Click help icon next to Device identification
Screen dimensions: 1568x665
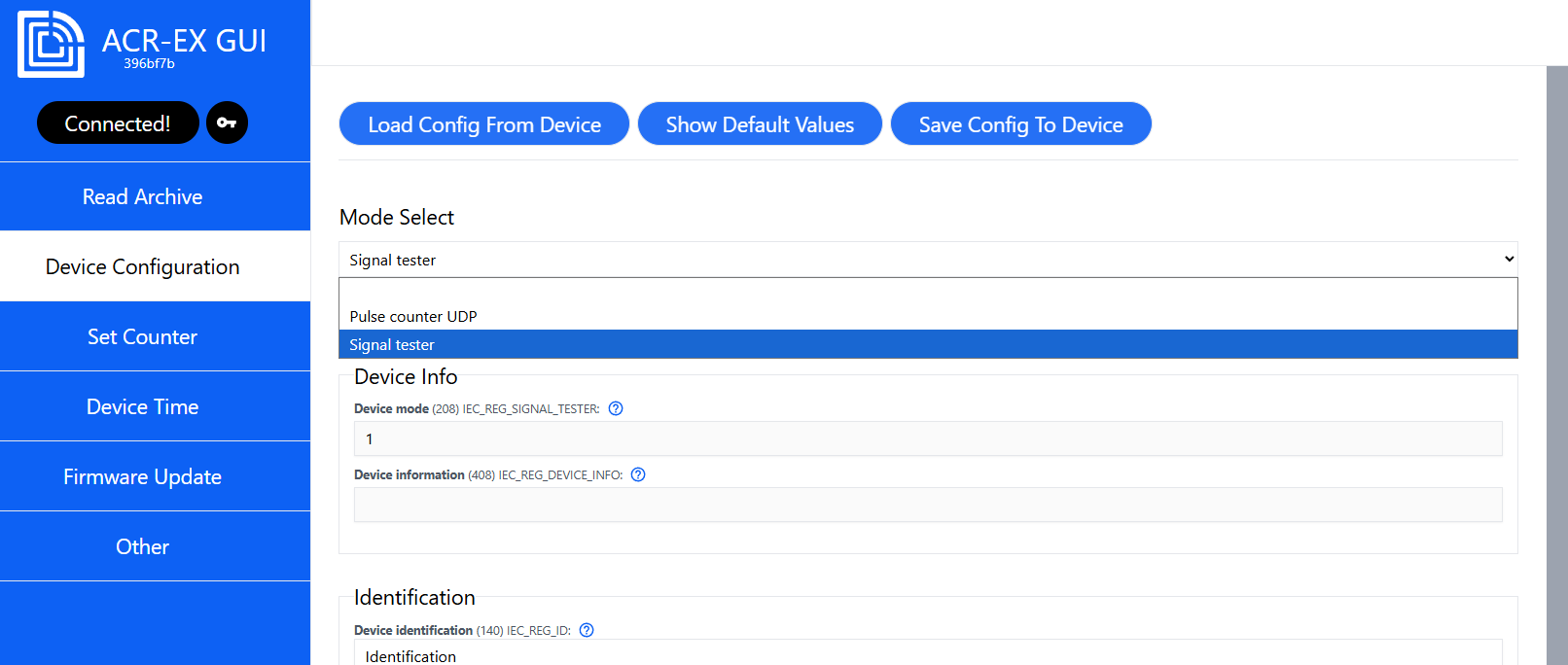[587, 630]
